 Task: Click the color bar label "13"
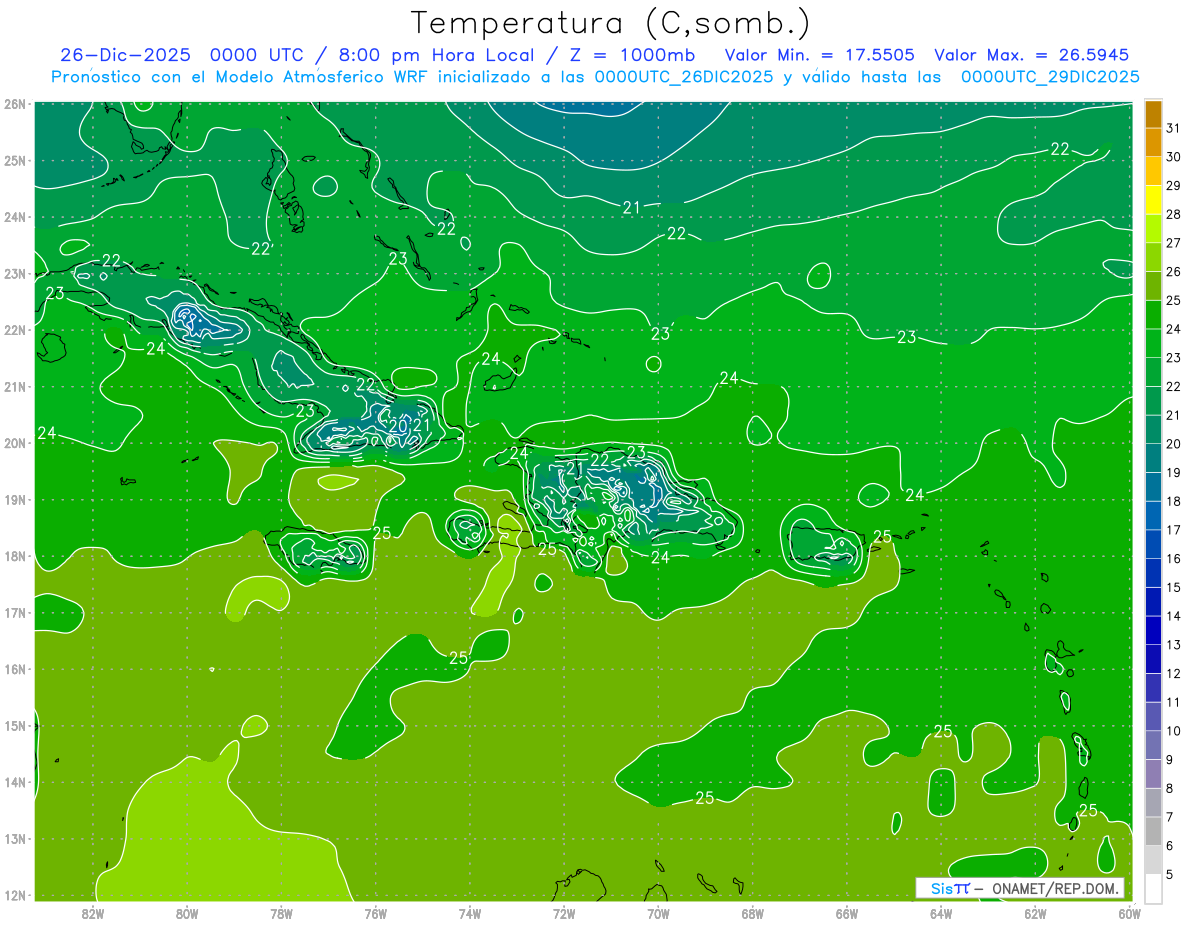[1173, 644]
